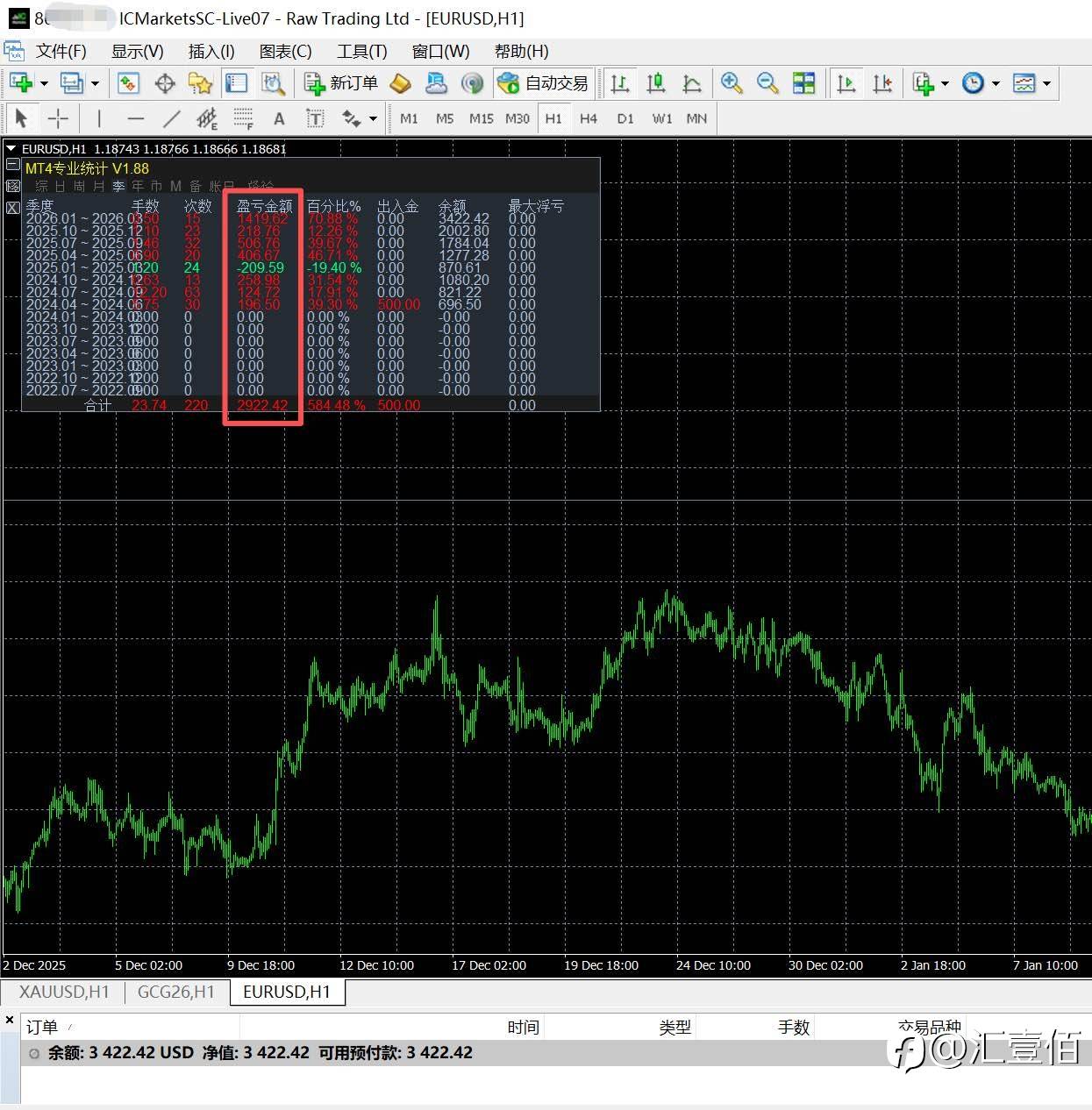Open the Templates icon
1092x1110 pixels.
(1024, 83)
